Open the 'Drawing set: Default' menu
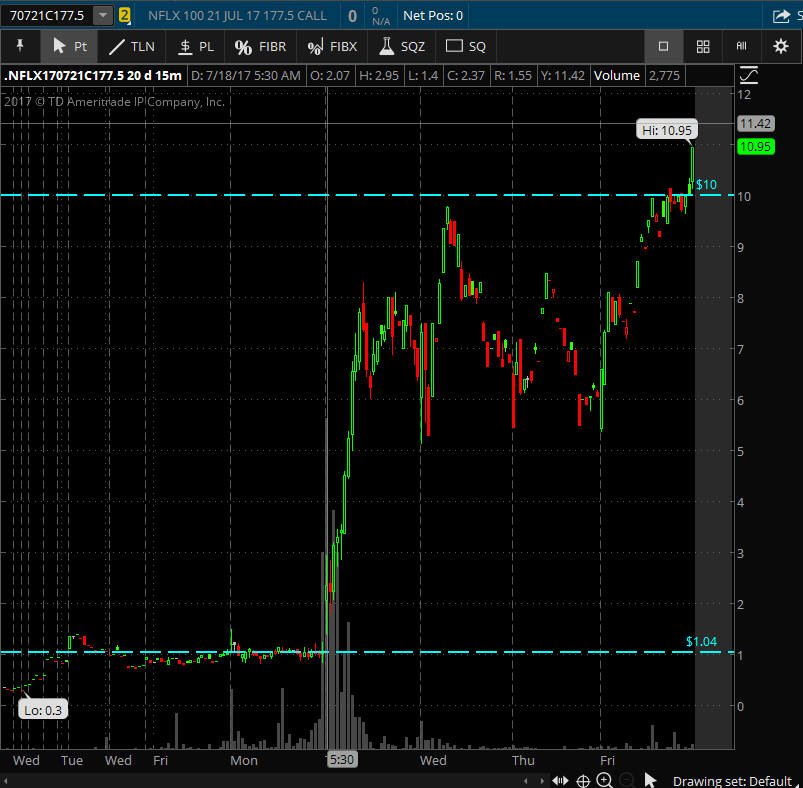Screen dimensions: 803x788 (732, 781)
